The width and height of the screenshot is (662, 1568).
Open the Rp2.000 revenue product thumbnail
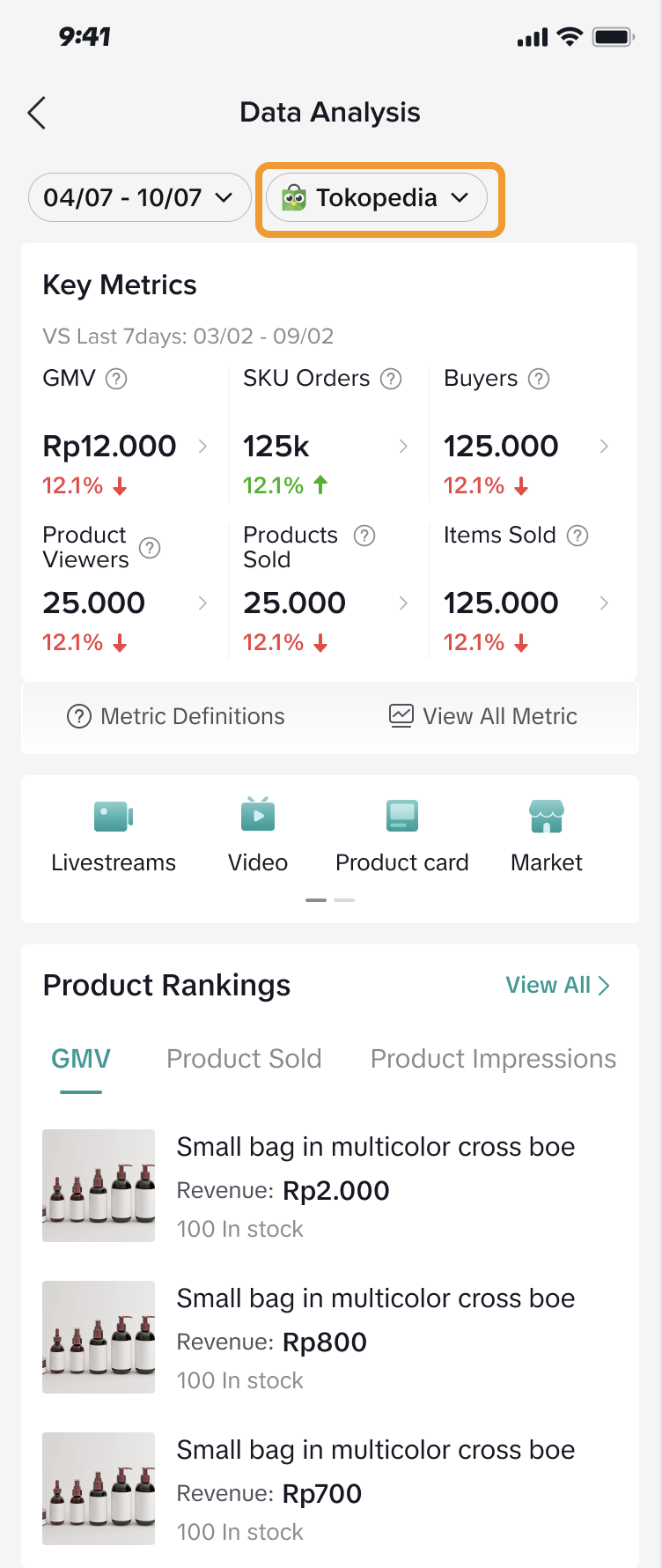coord(99,1186)
